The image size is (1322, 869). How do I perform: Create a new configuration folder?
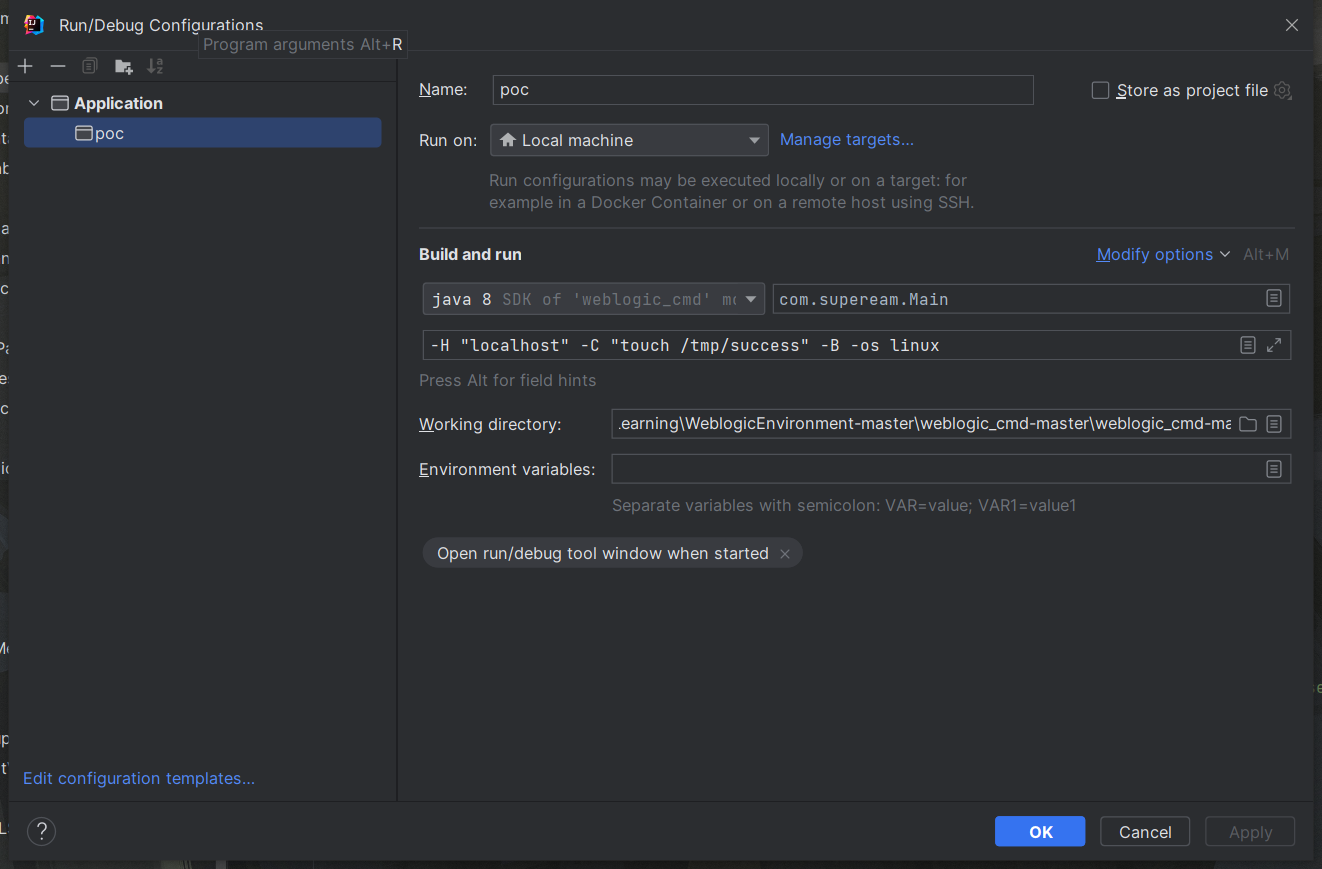tap(123, 66)
